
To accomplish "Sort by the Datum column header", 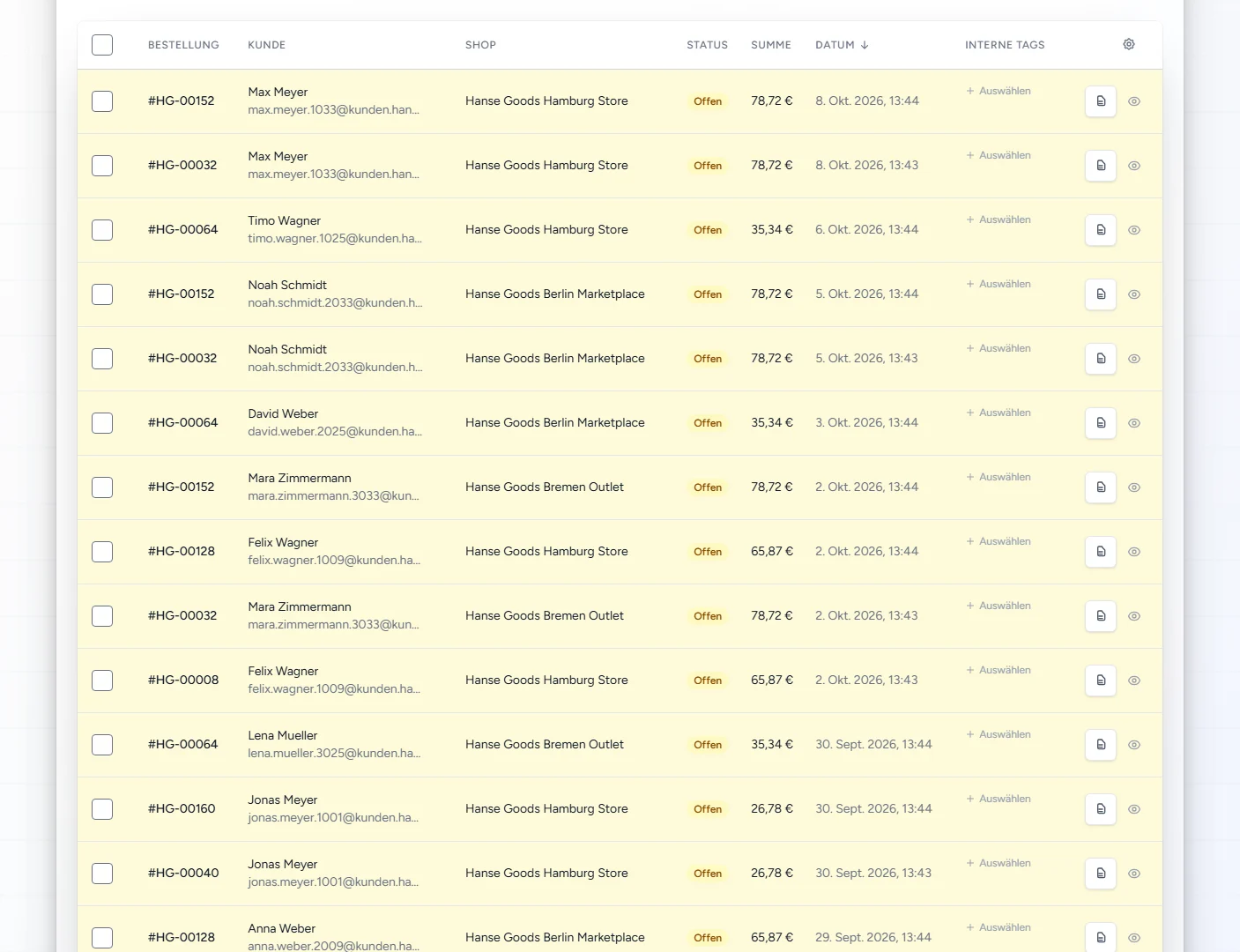I will point(842,45).
